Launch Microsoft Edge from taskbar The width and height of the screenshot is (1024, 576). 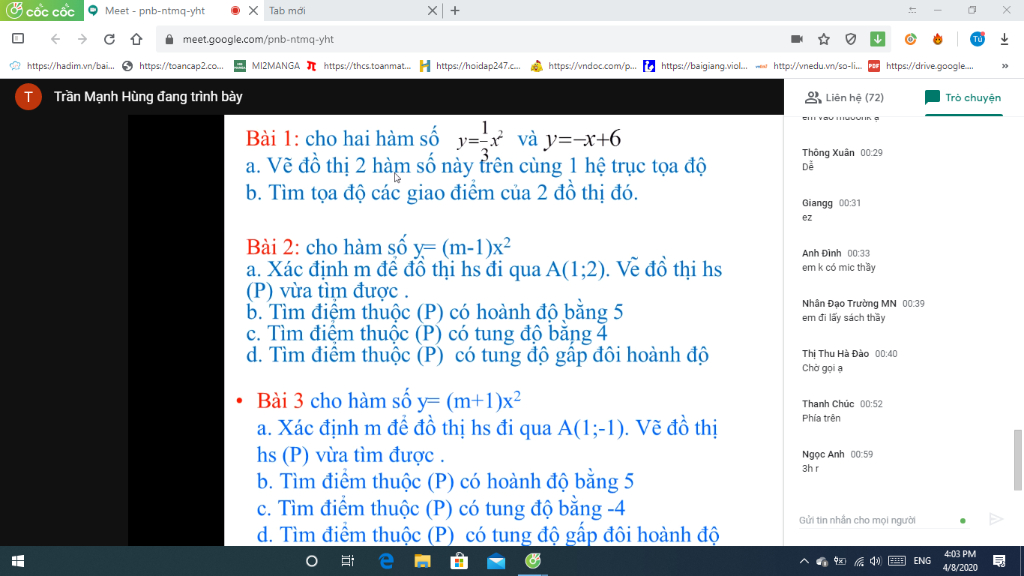point(386,561)
